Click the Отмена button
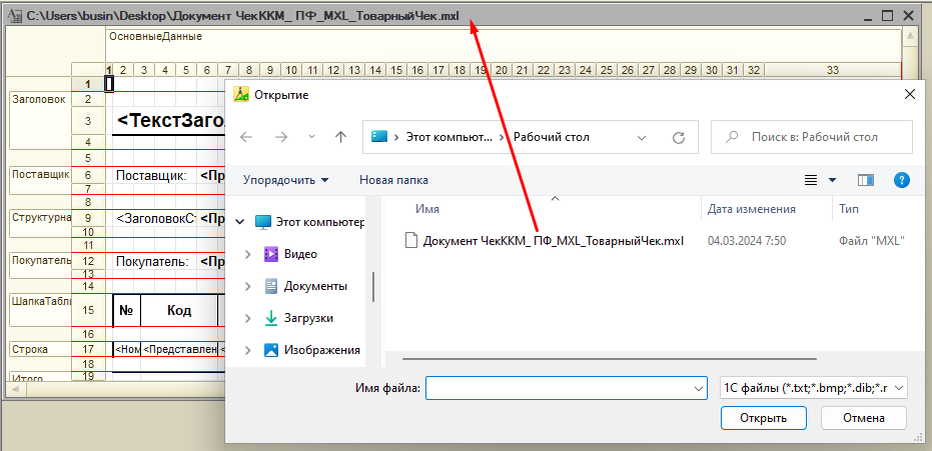This screenshot has width=932, height=451. 864,418
